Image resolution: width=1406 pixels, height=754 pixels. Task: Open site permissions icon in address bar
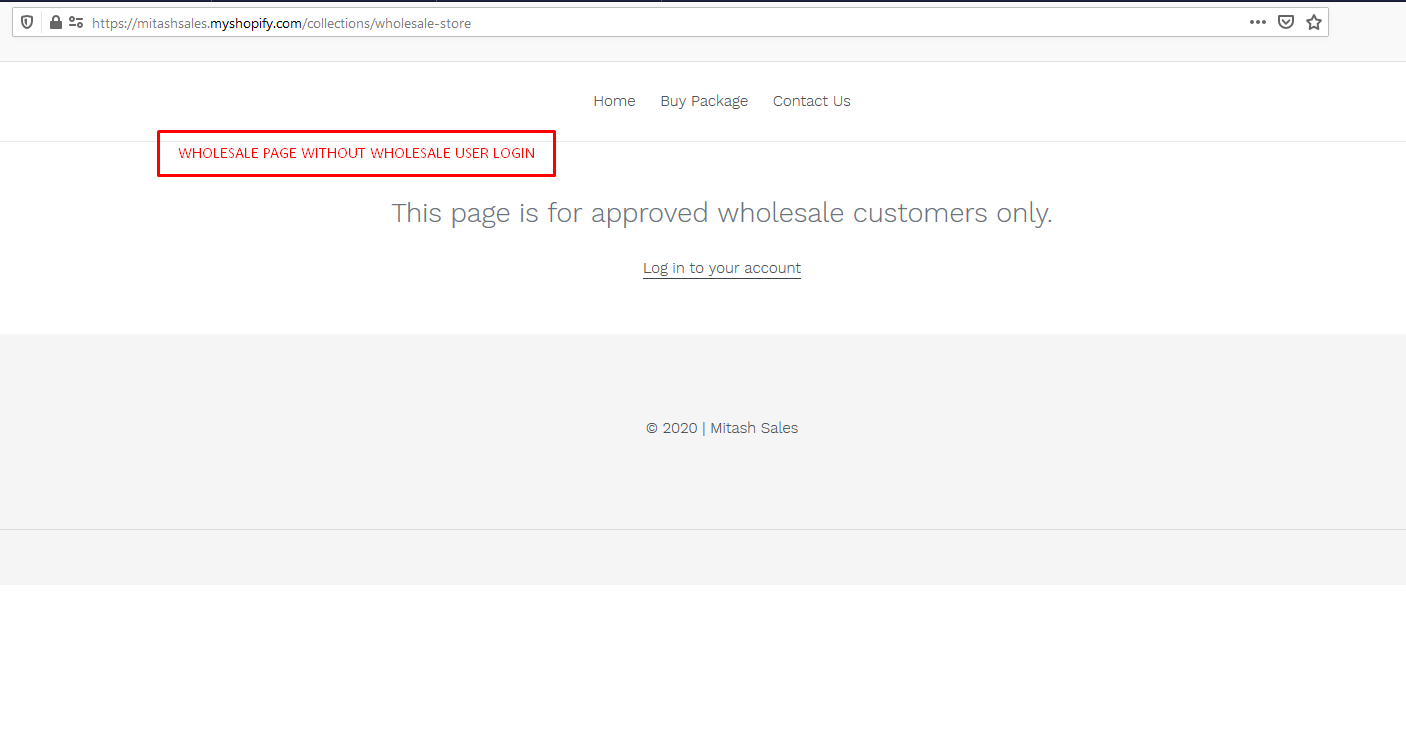(76, 22)
